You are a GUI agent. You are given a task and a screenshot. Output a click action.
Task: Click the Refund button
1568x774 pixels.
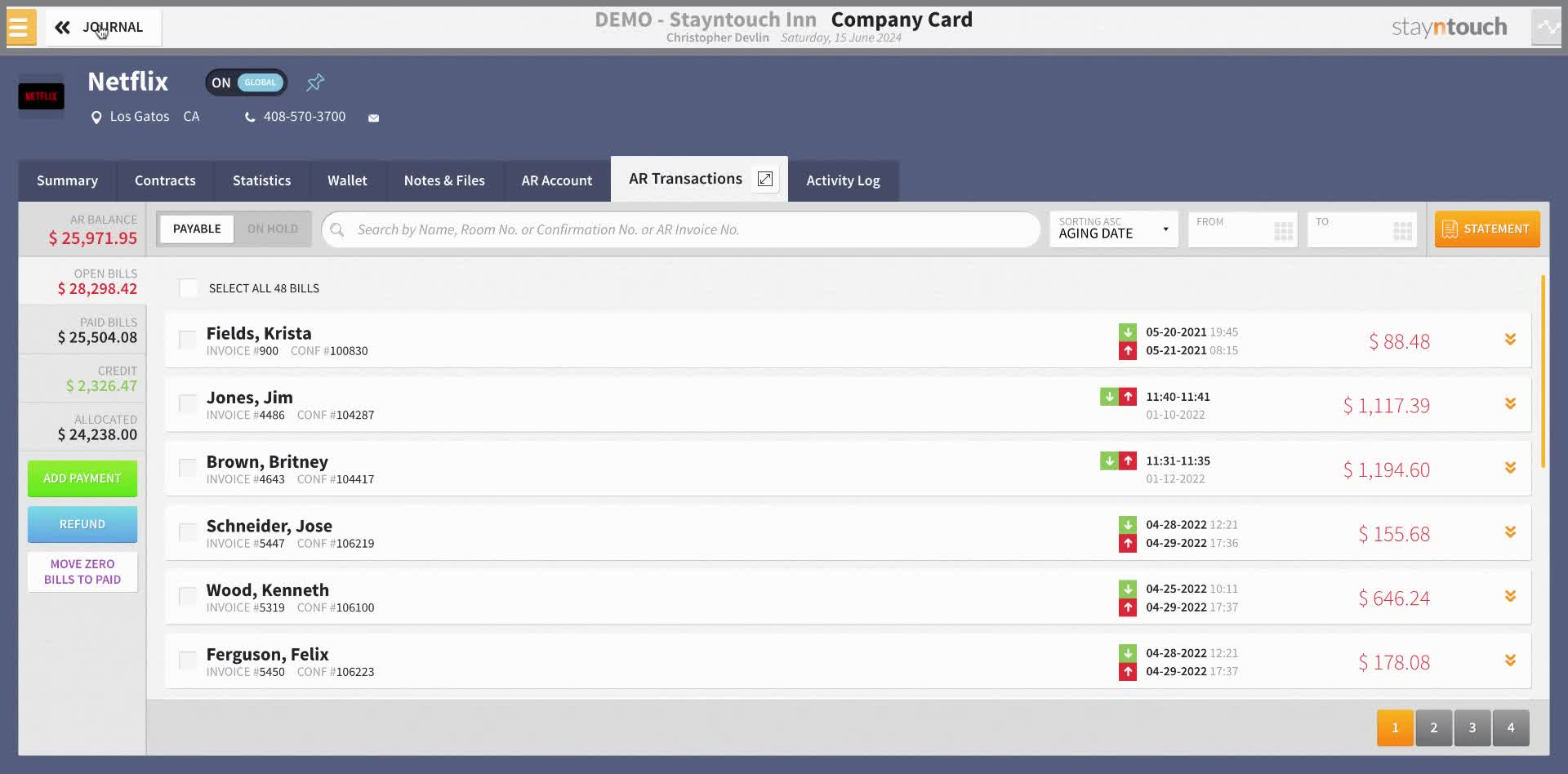[82, 524]
